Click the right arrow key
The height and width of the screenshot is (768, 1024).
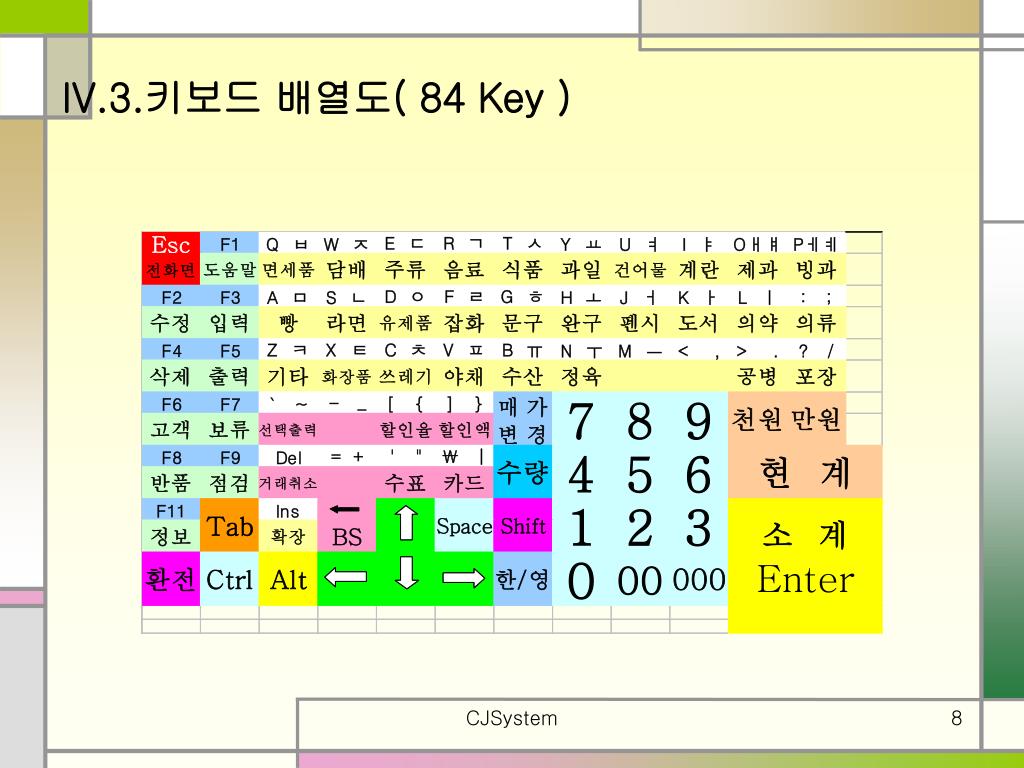click(464, 577)
